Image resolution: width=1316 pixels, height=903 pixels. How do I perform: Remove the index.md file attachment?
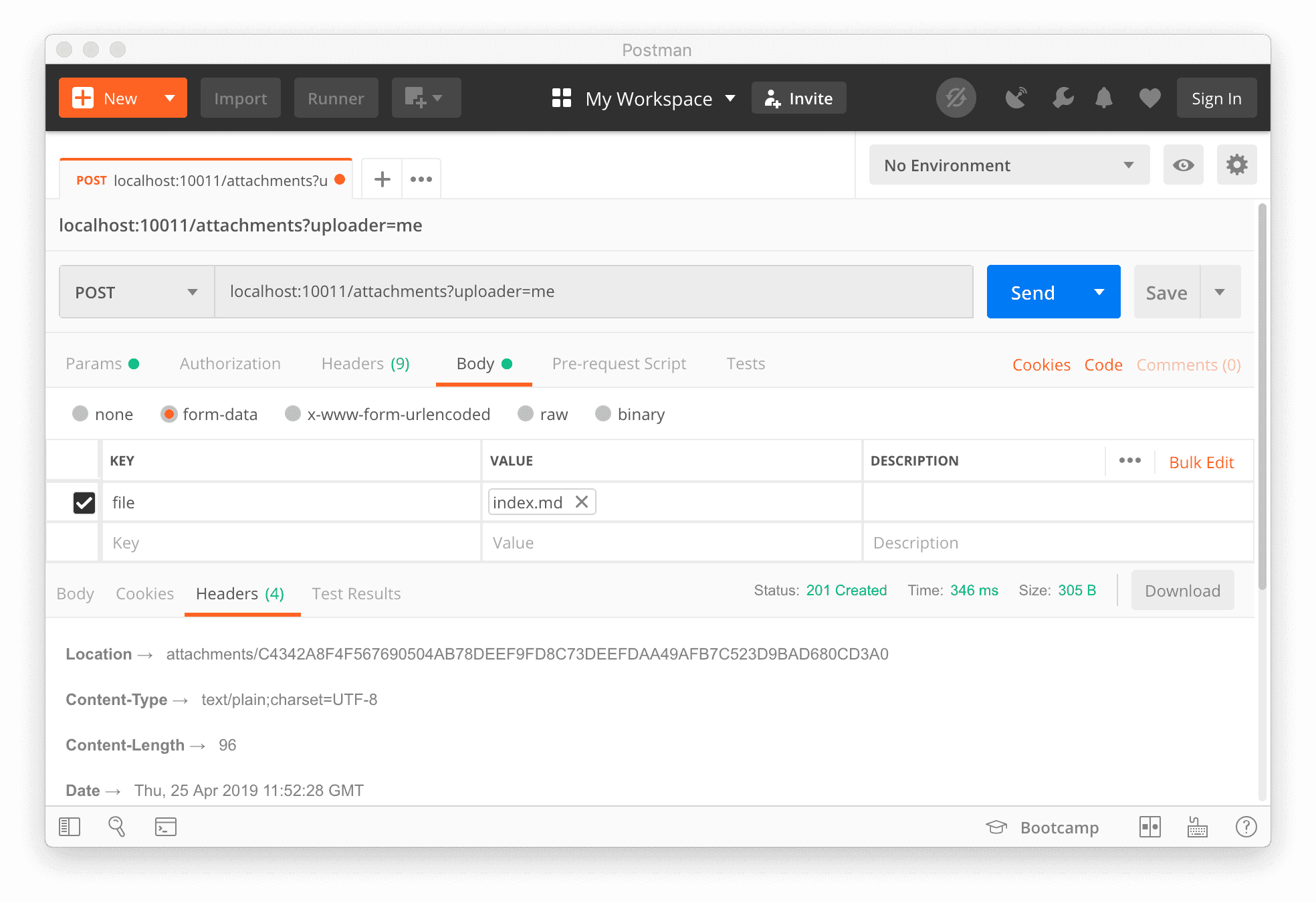pyautogui.click(x=582, y=502)
